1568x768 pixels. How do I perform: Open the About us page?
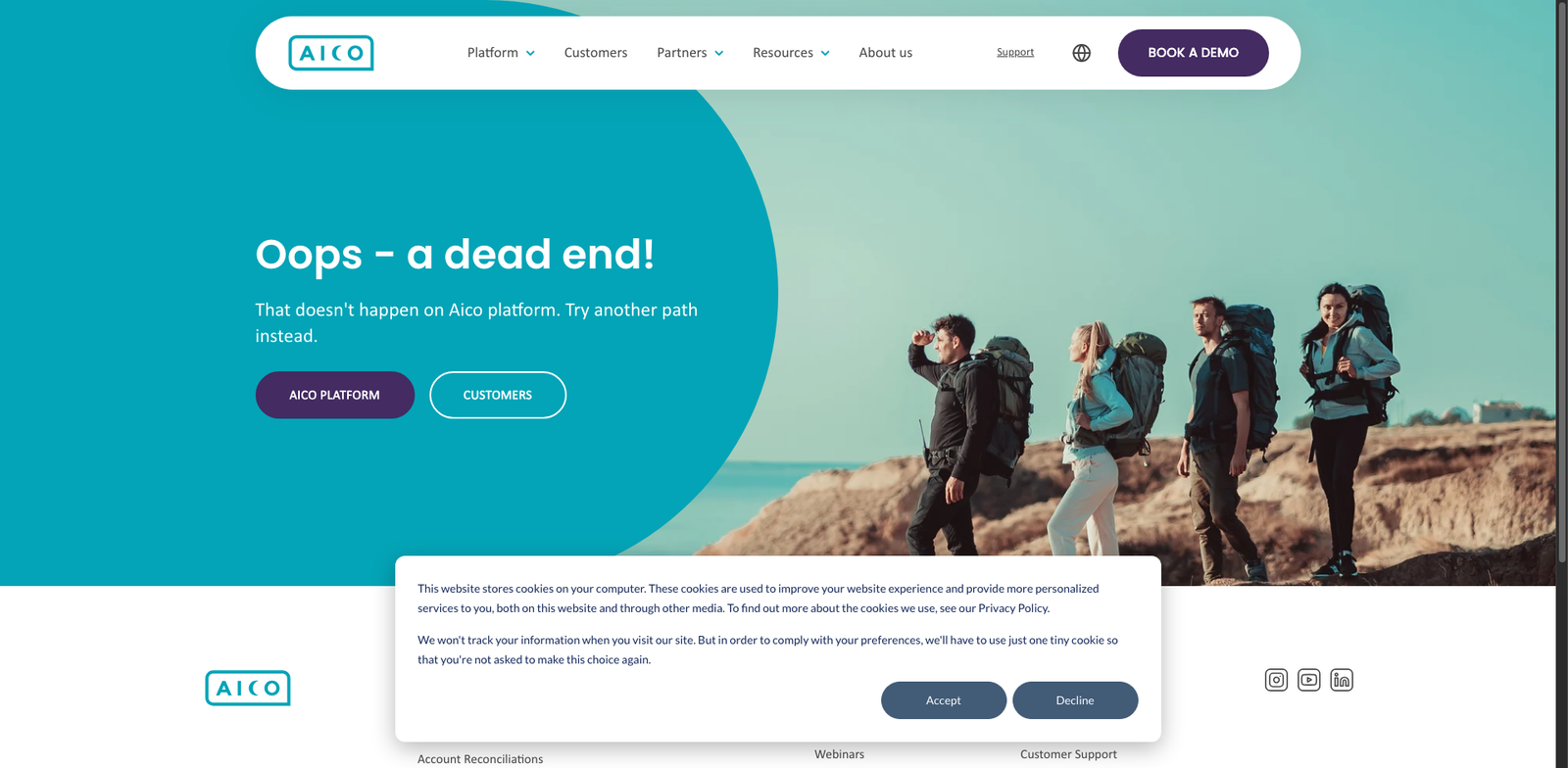[886, 53]
